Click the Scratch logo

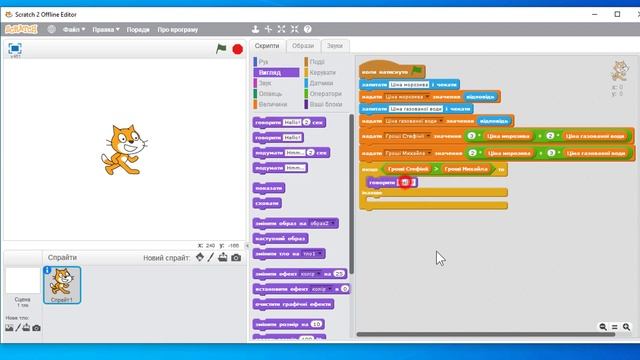(21, 29)
